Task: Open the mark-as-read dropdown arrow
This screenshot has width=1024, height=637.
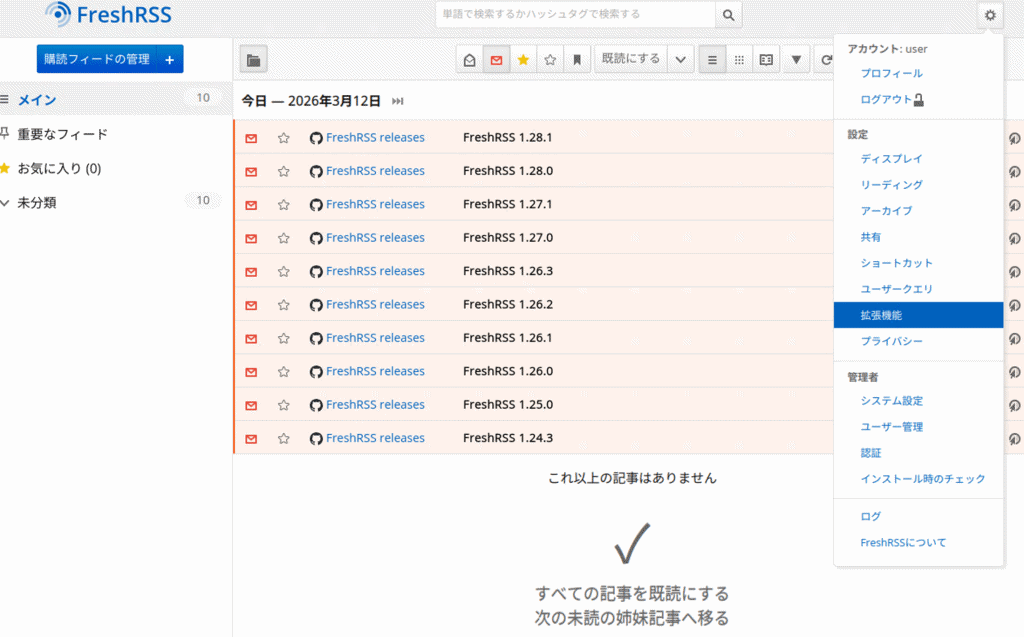Action: click(x=681, y=60)
